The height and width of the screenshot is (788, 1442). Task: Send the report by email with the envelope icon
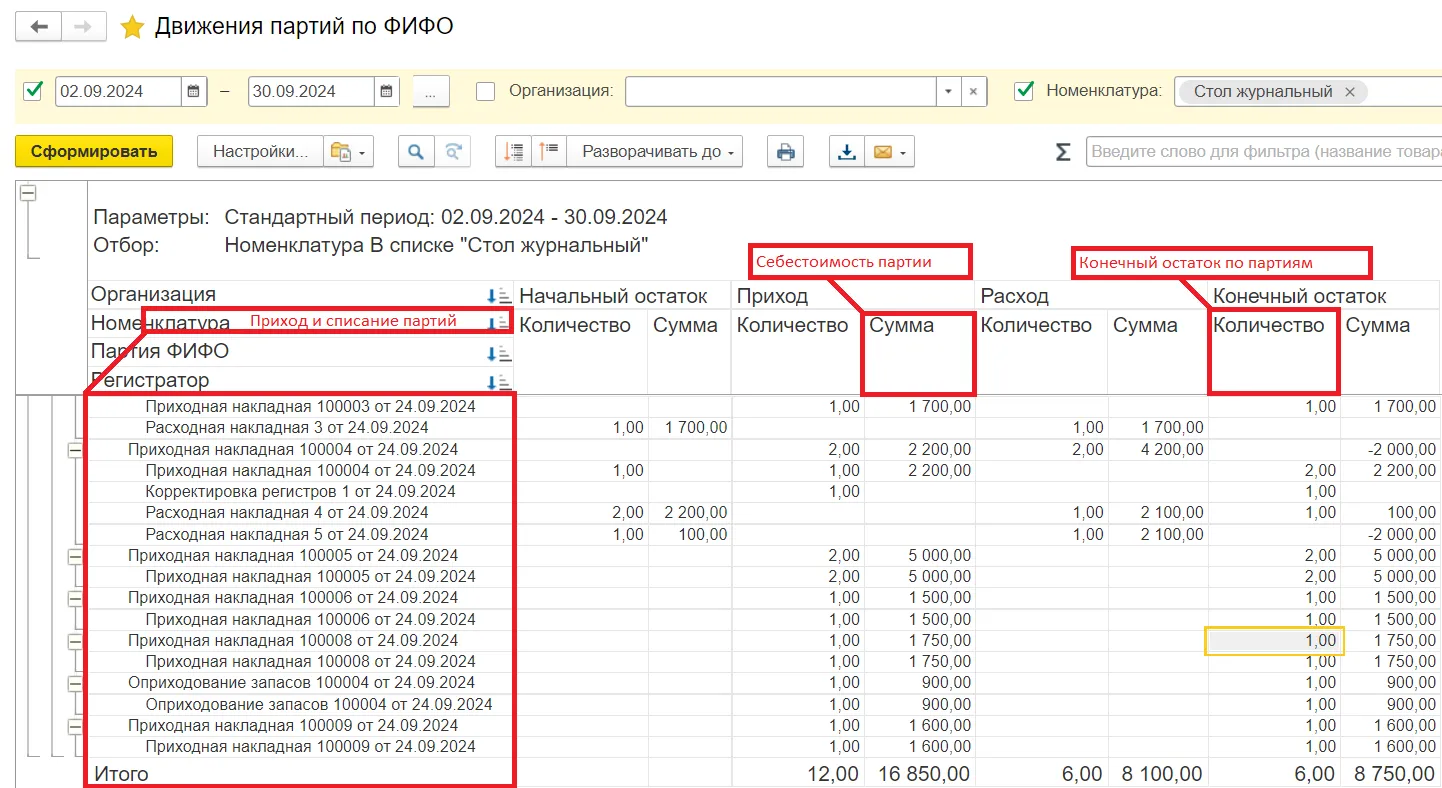(x=889, y=152)
